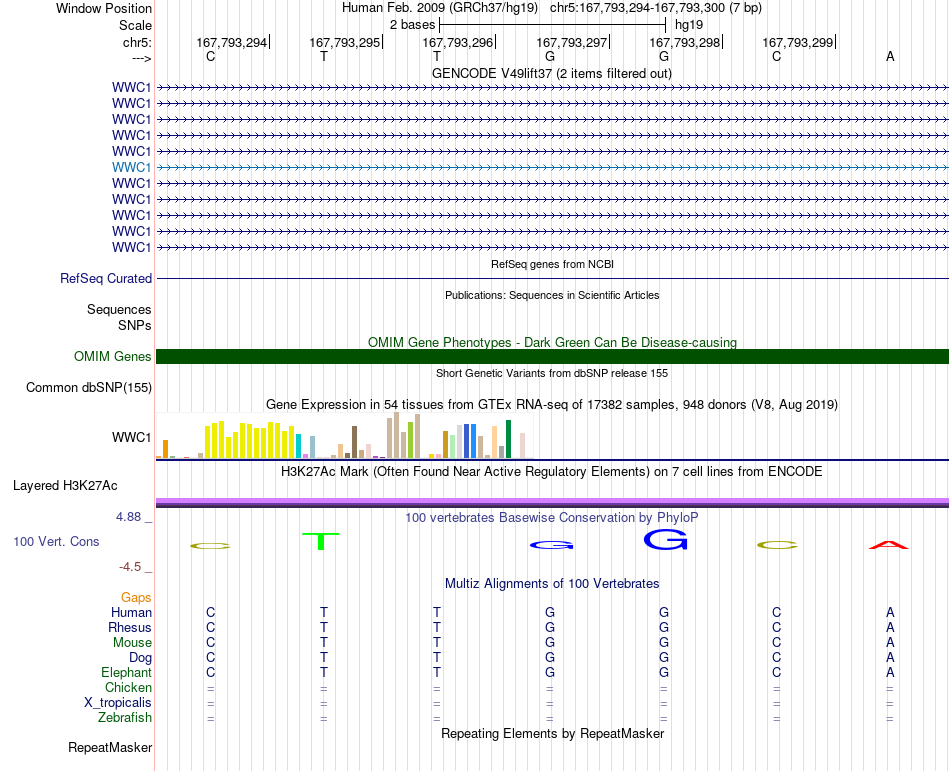Viewport: 950px width, 771px height.
Task: Click the GTEx WWC1 expression bar chart
Action: (344, 435)
